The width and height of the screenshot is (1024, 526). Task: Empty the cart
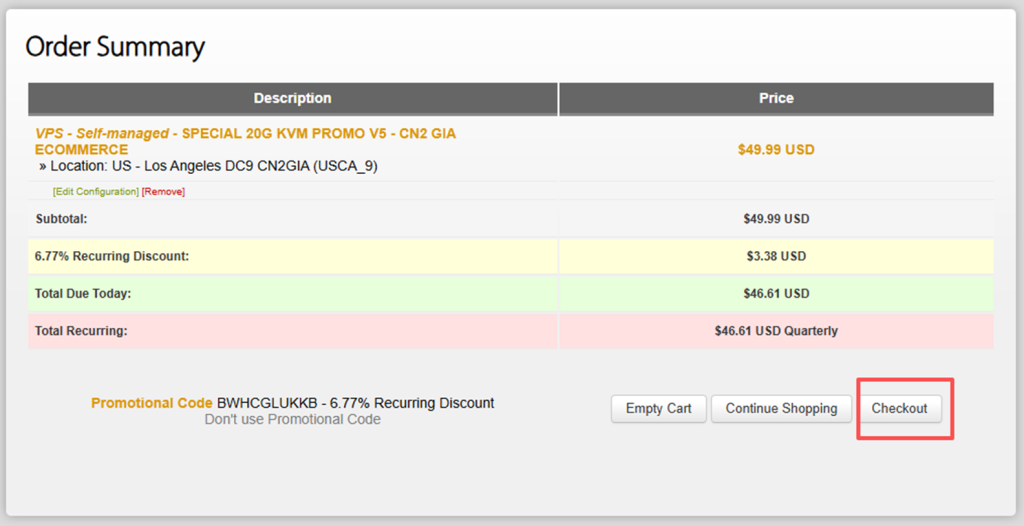pyautogui.click(x=658, y=408)
